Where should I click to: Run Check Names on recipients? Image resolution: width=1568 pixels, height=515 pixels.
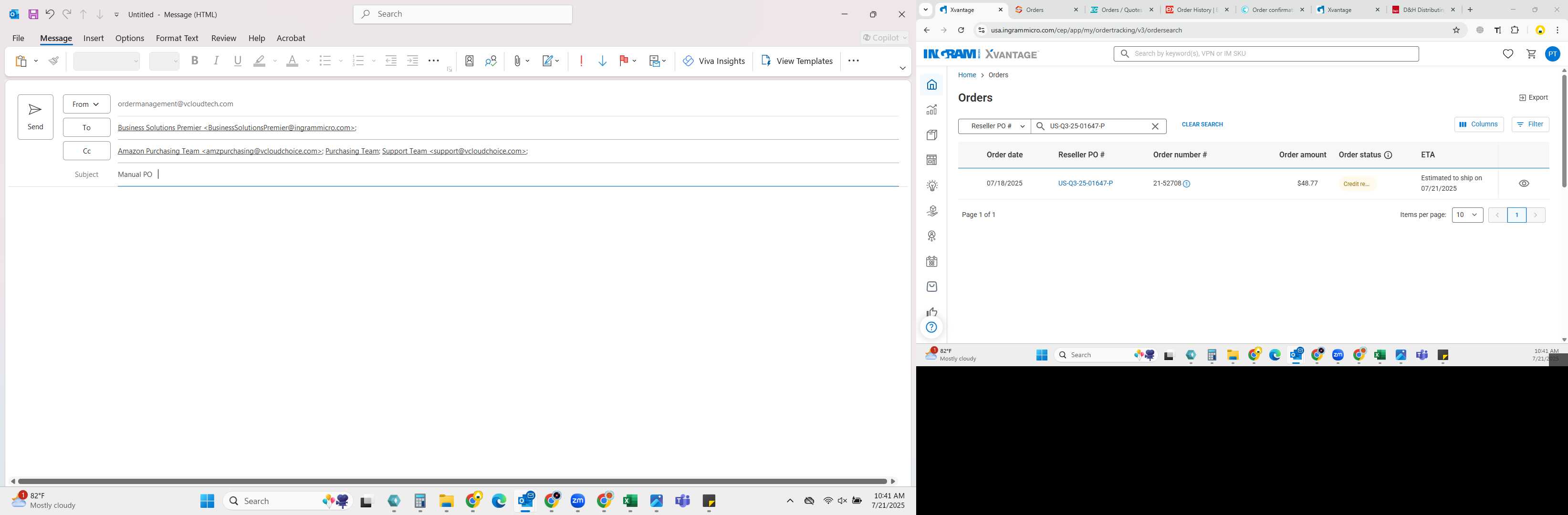(x=491, y=61)
